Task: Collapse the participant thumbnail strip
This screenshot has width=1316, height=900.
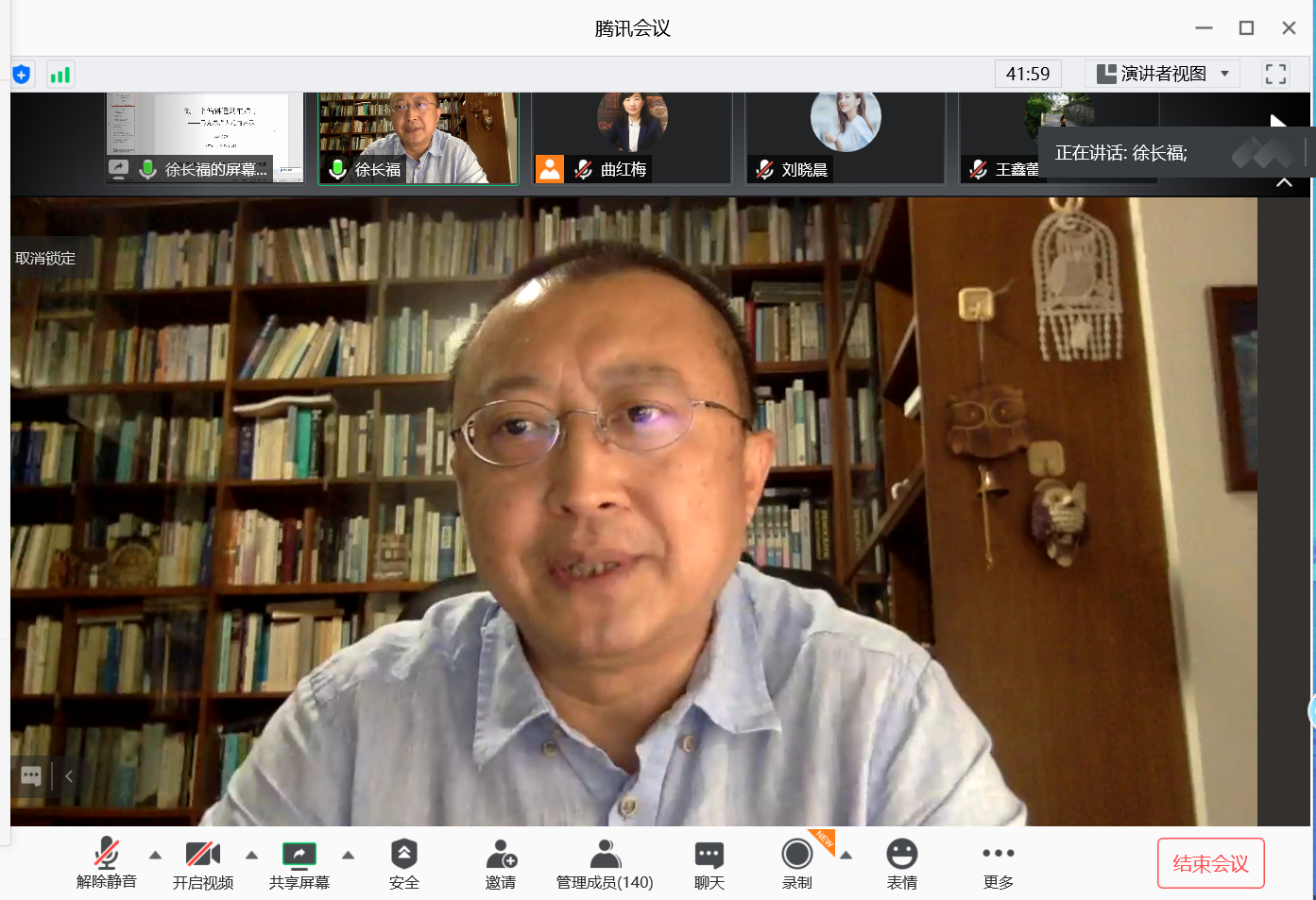Action: (1284, 182)
